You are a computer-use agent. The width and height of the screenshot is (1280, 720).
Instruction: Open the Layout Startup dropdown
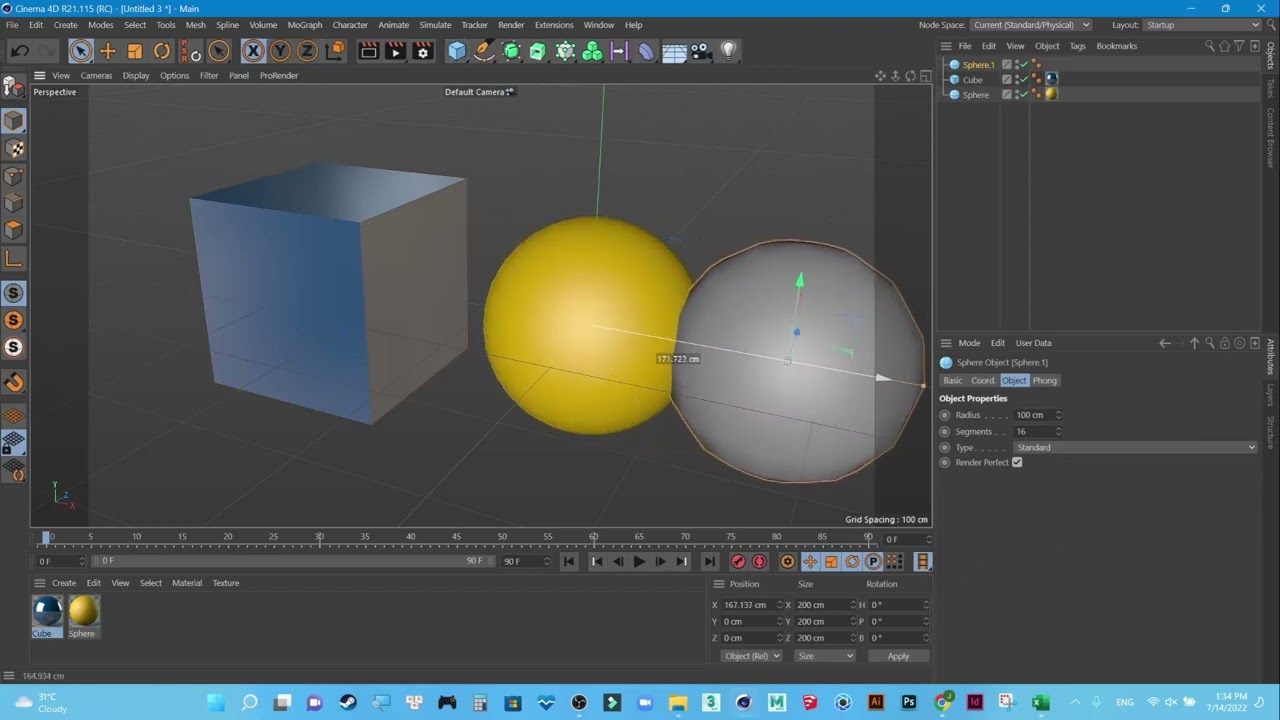pyautogui.click(x=1202, y=25)
